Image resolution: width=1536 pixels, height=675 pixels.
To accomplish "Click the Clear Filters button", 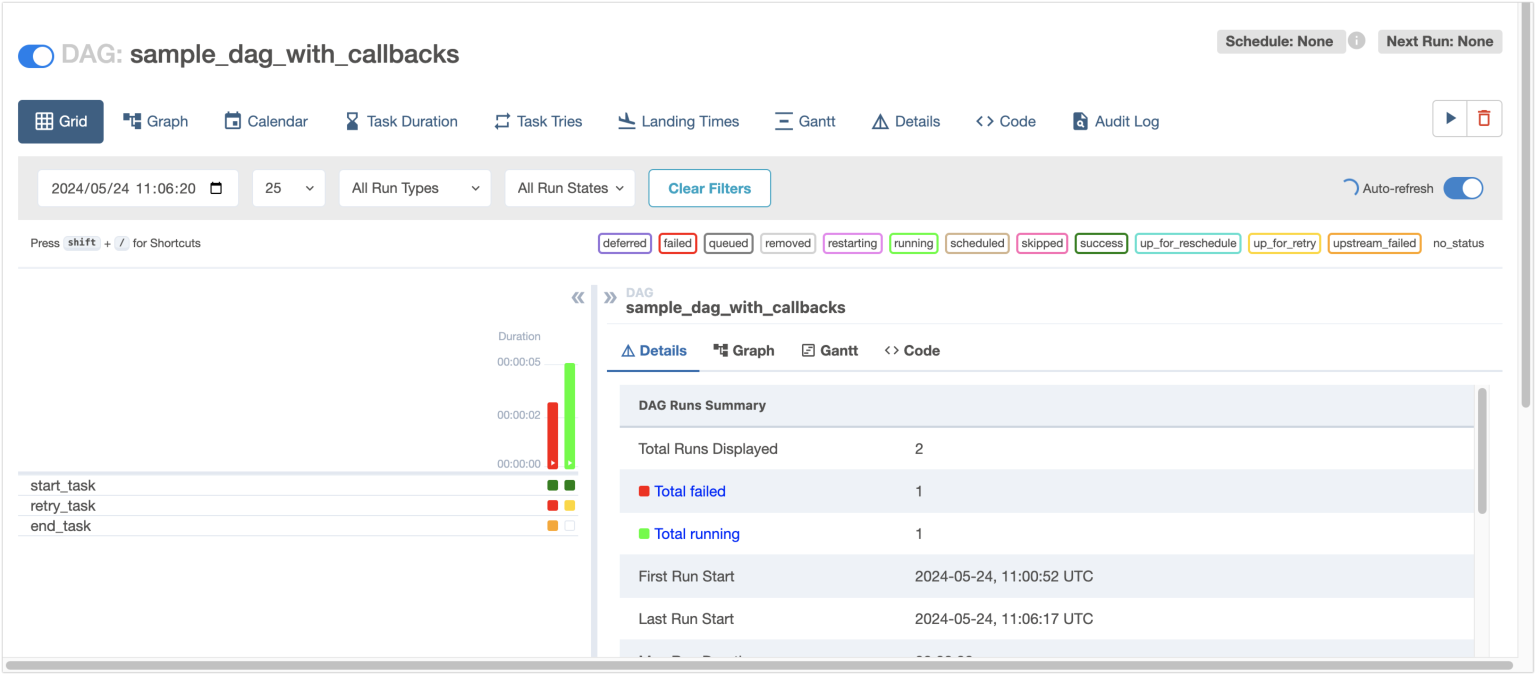I will (709, 188).
